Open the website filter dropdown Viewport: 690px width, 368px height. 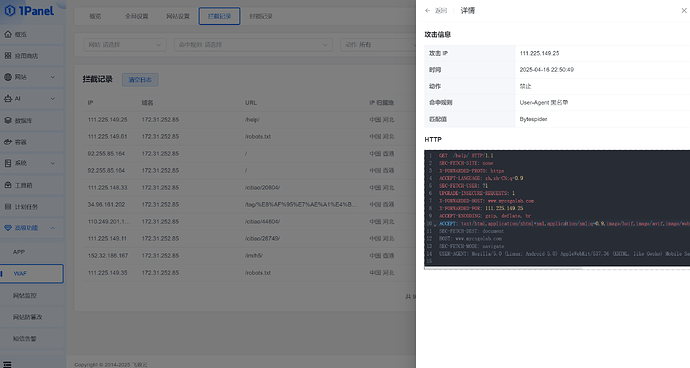tap(125, 44)
